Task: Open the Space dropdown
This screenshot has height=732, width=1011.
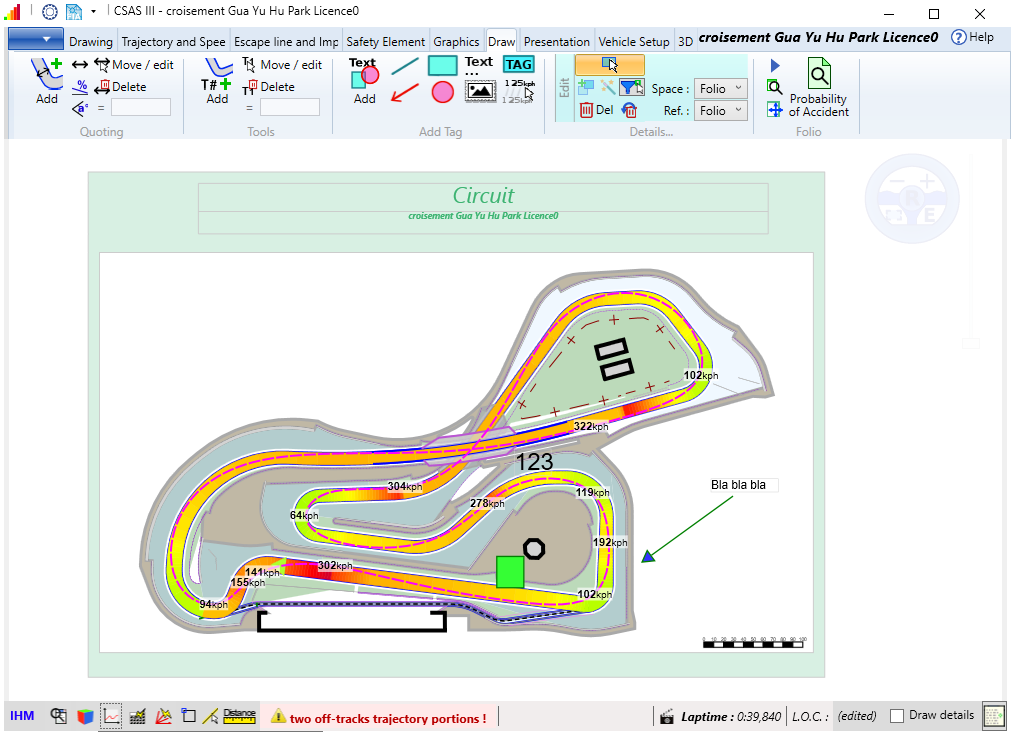Action: tap(720, 88)
